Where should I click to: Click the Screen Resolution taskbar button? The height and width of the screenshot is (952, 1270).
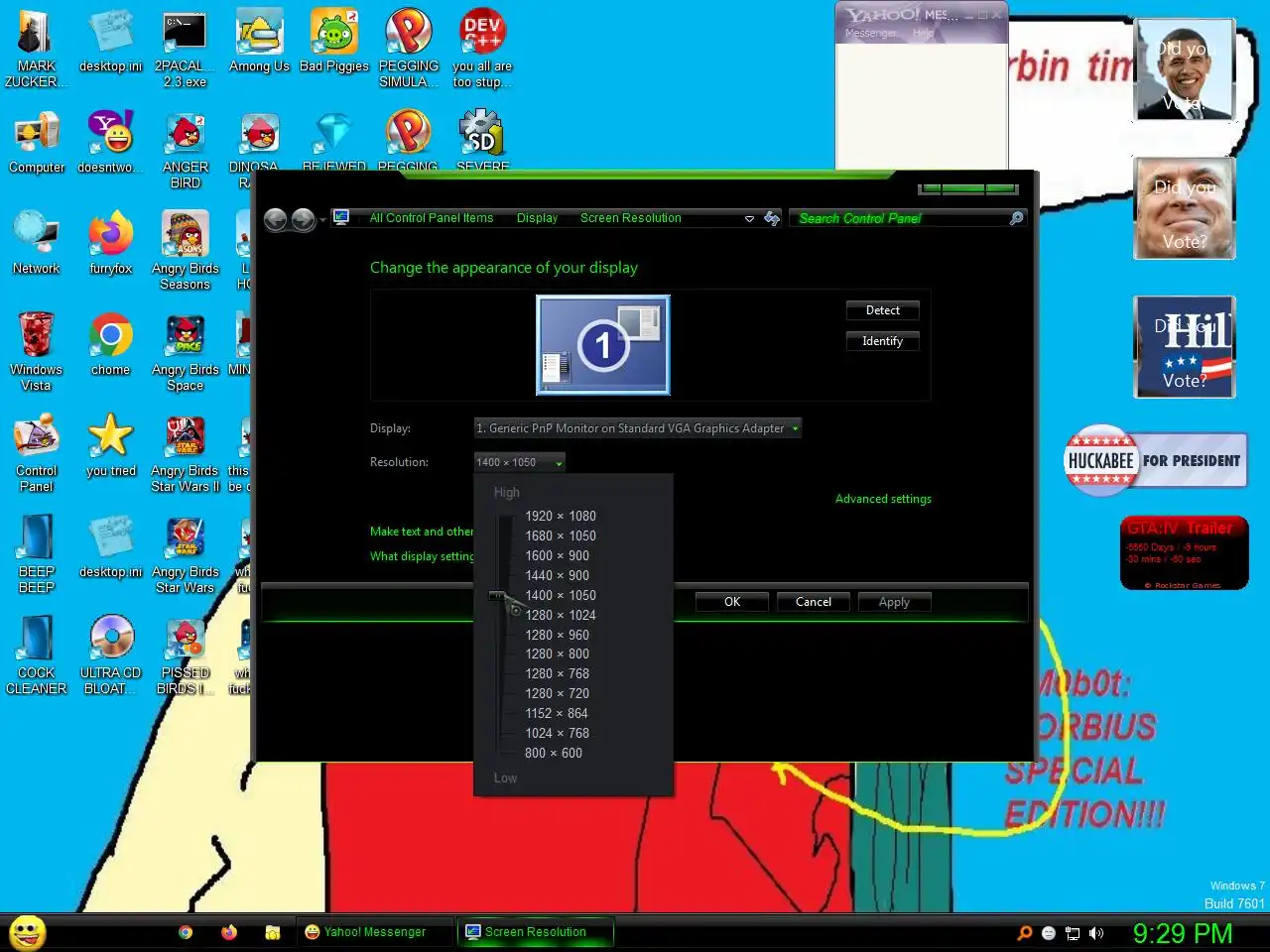(535, 932)
